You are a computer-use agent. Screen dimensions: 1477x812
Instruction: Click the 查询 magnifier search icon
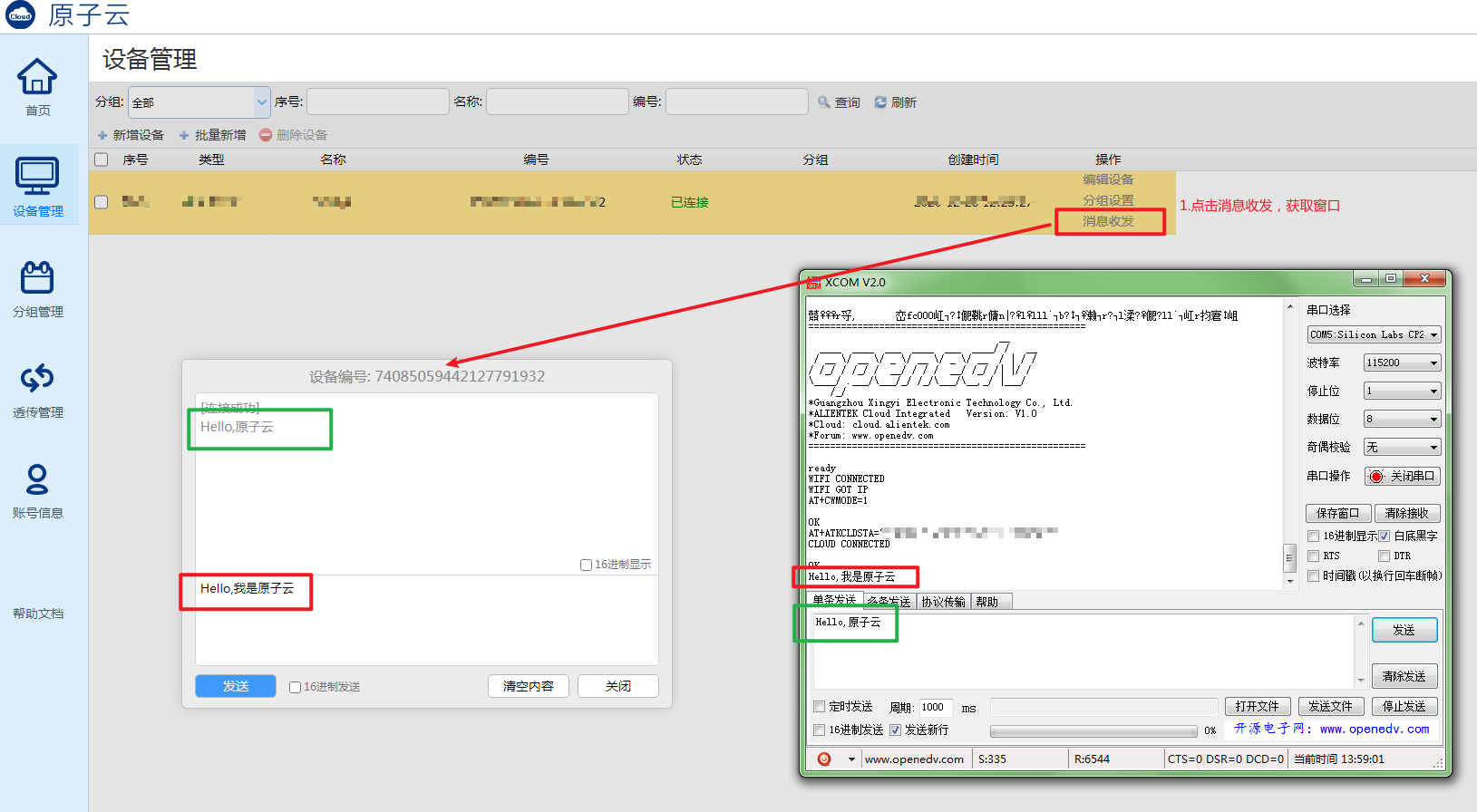coord(824,102)
